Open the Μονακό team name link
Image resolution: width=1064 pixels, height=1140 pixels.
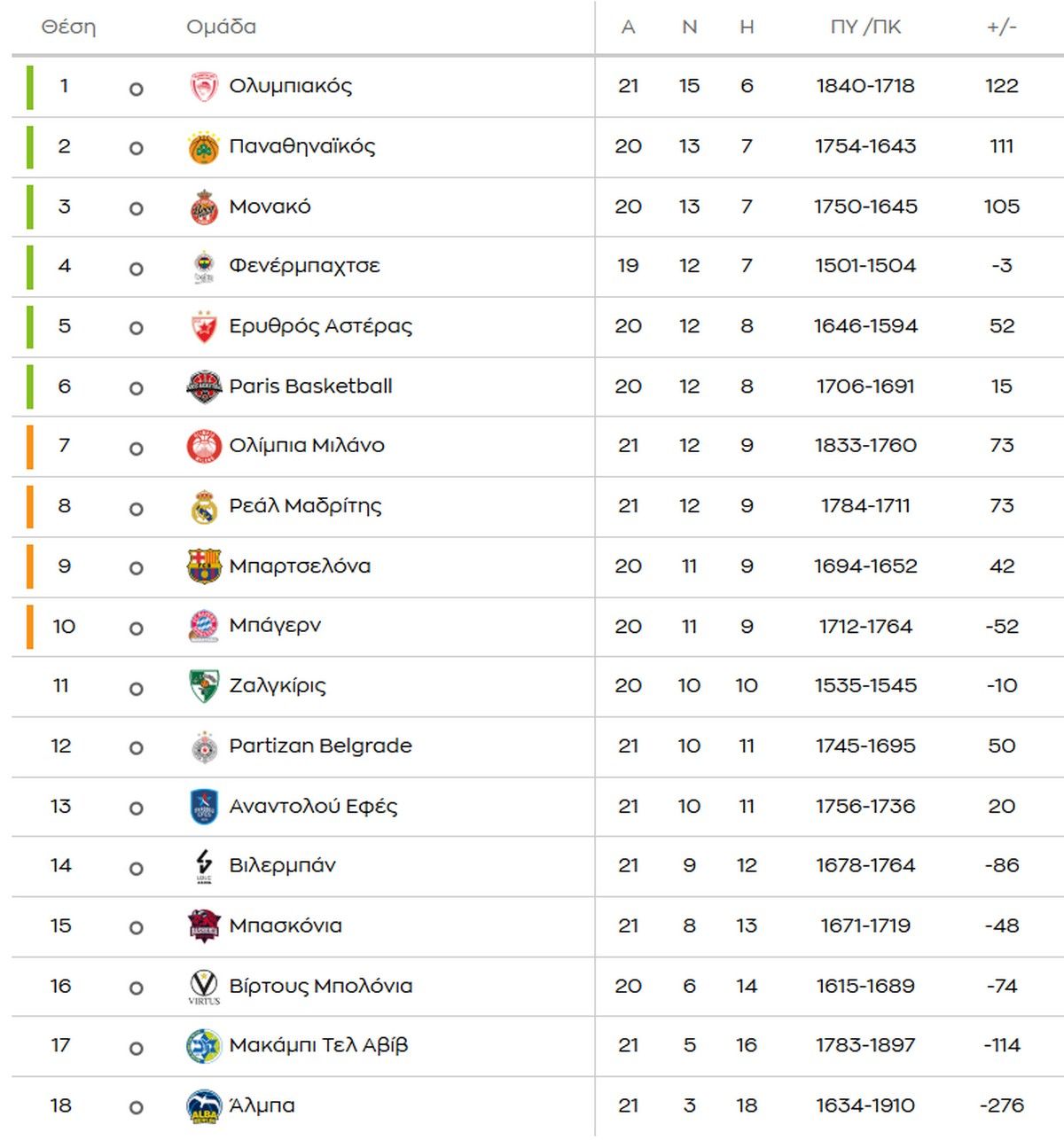(x=270, y=207)
